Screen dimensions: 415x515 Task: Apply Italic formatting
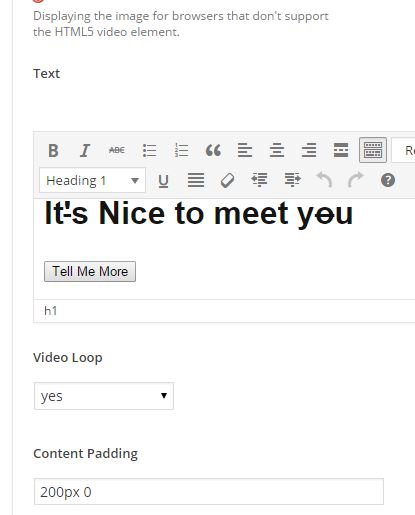coord(85,150)
